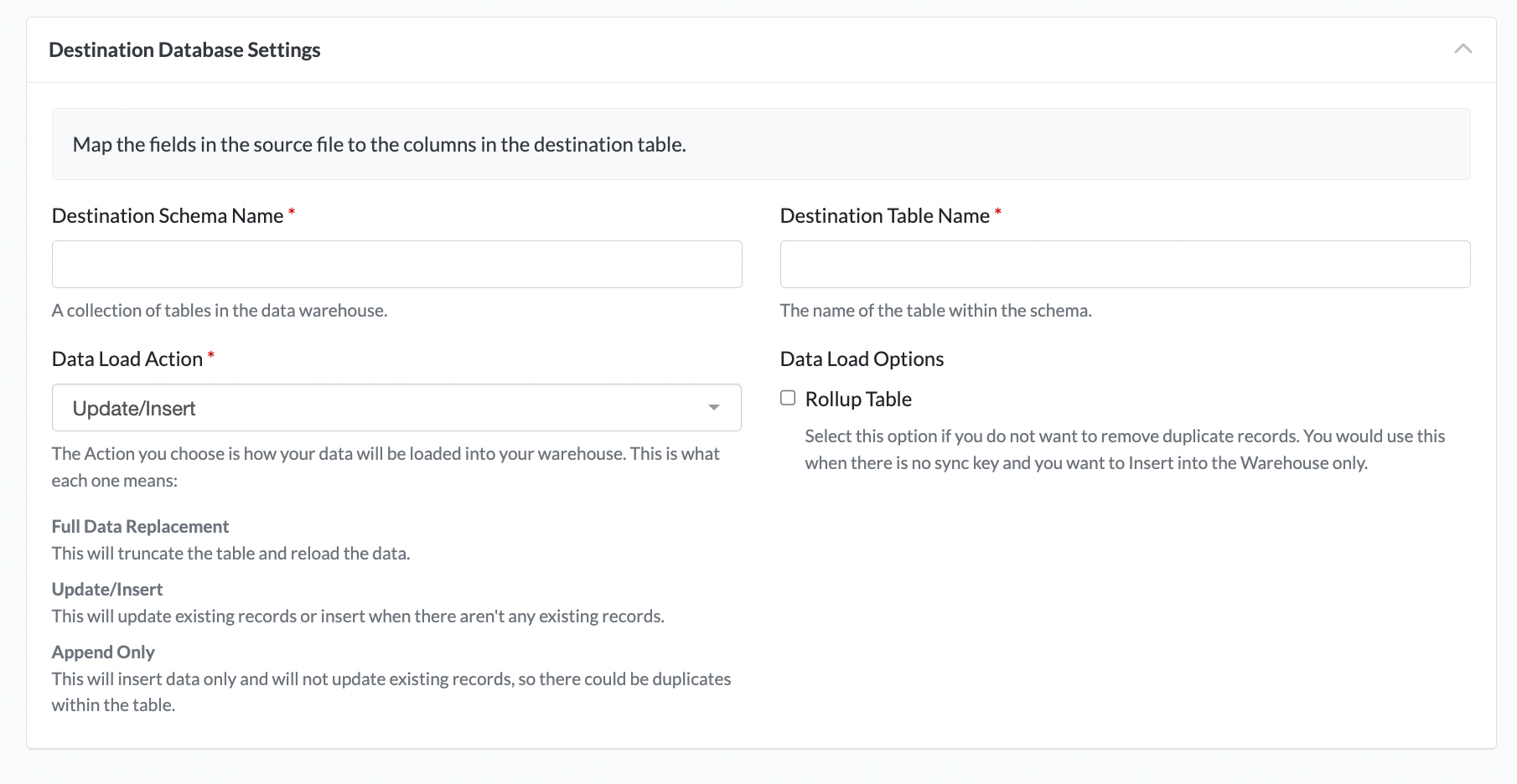Open the Data Load Action dropdown
This screenshot has height=784, width=1517.
pyautogui.click(x=396, y=408)
